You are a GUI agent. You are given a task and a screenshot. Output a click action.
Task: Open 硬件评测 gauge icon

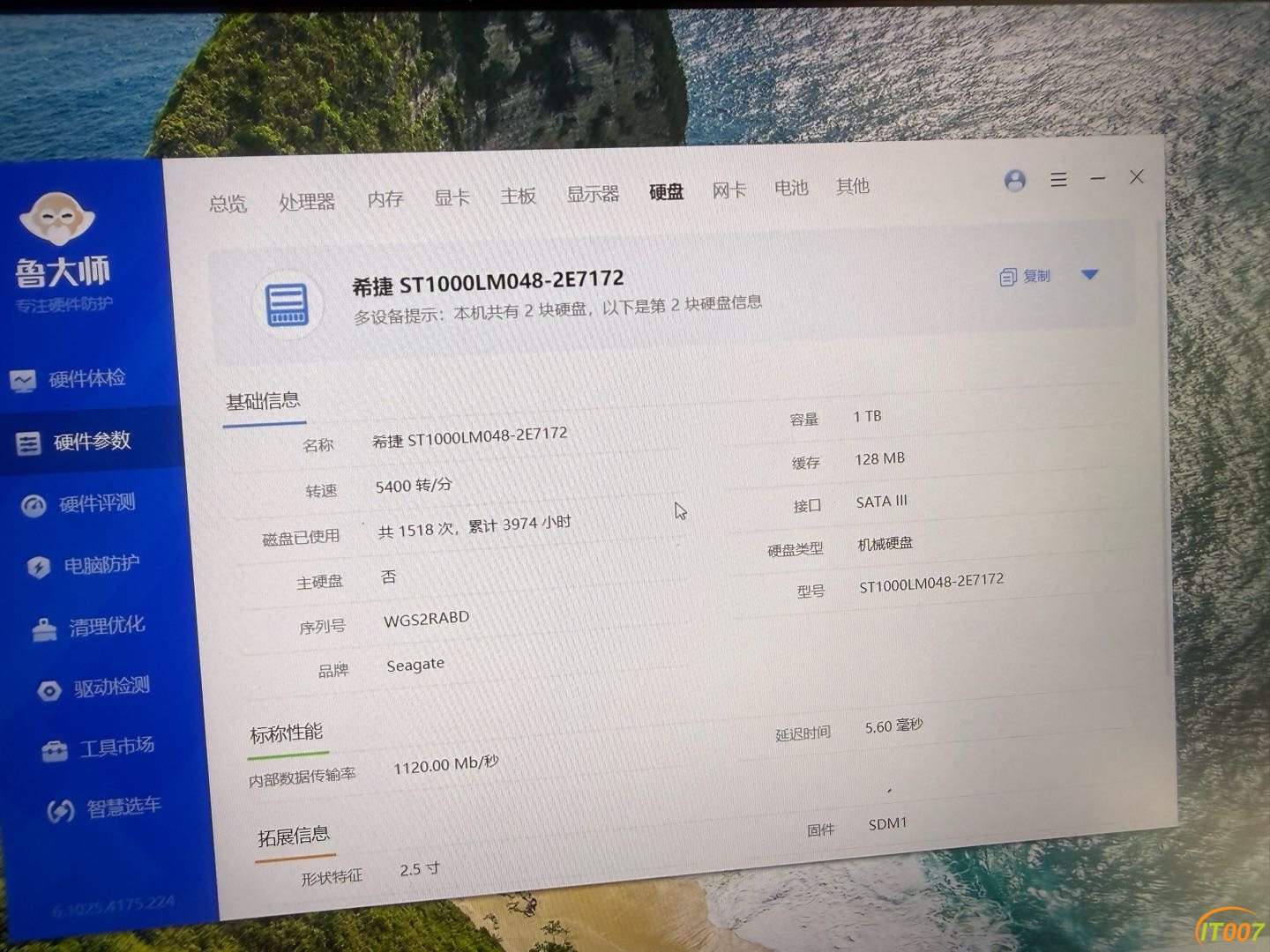[34, 505]
